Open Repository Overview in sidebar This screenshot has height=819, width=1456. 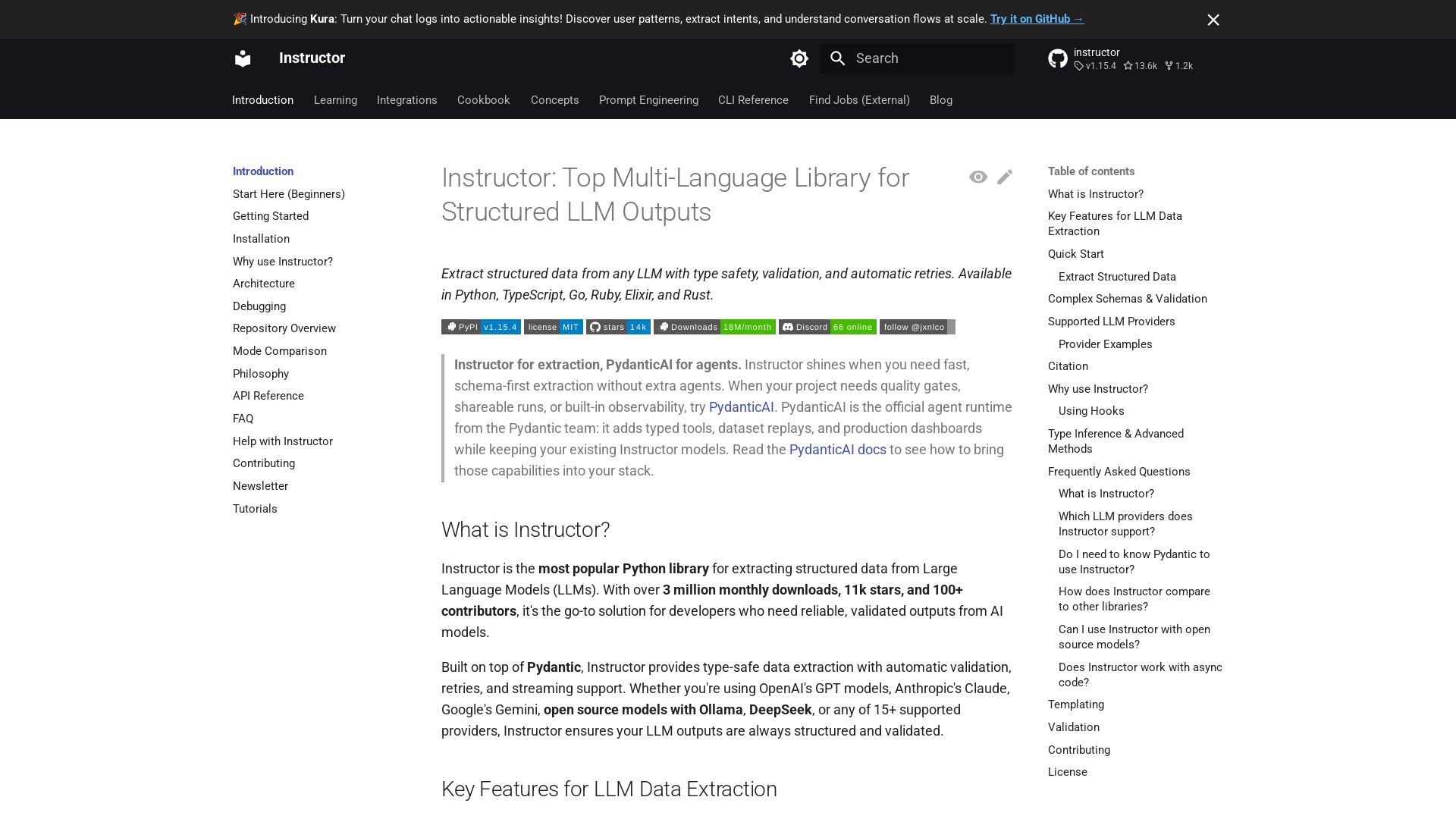click(284, 328)
